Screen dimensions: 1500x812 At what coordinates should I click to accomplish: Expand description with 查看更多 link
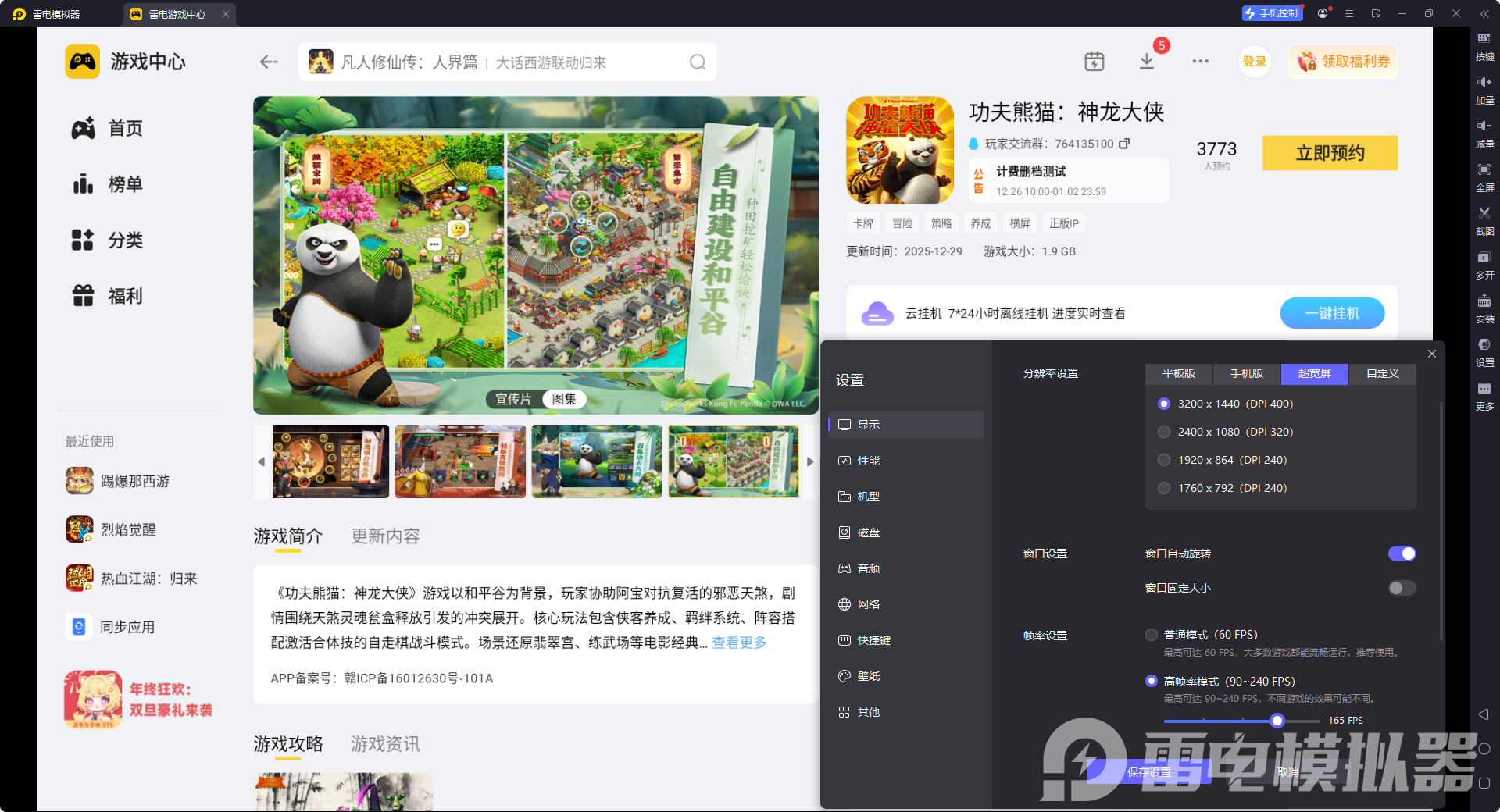738,643
